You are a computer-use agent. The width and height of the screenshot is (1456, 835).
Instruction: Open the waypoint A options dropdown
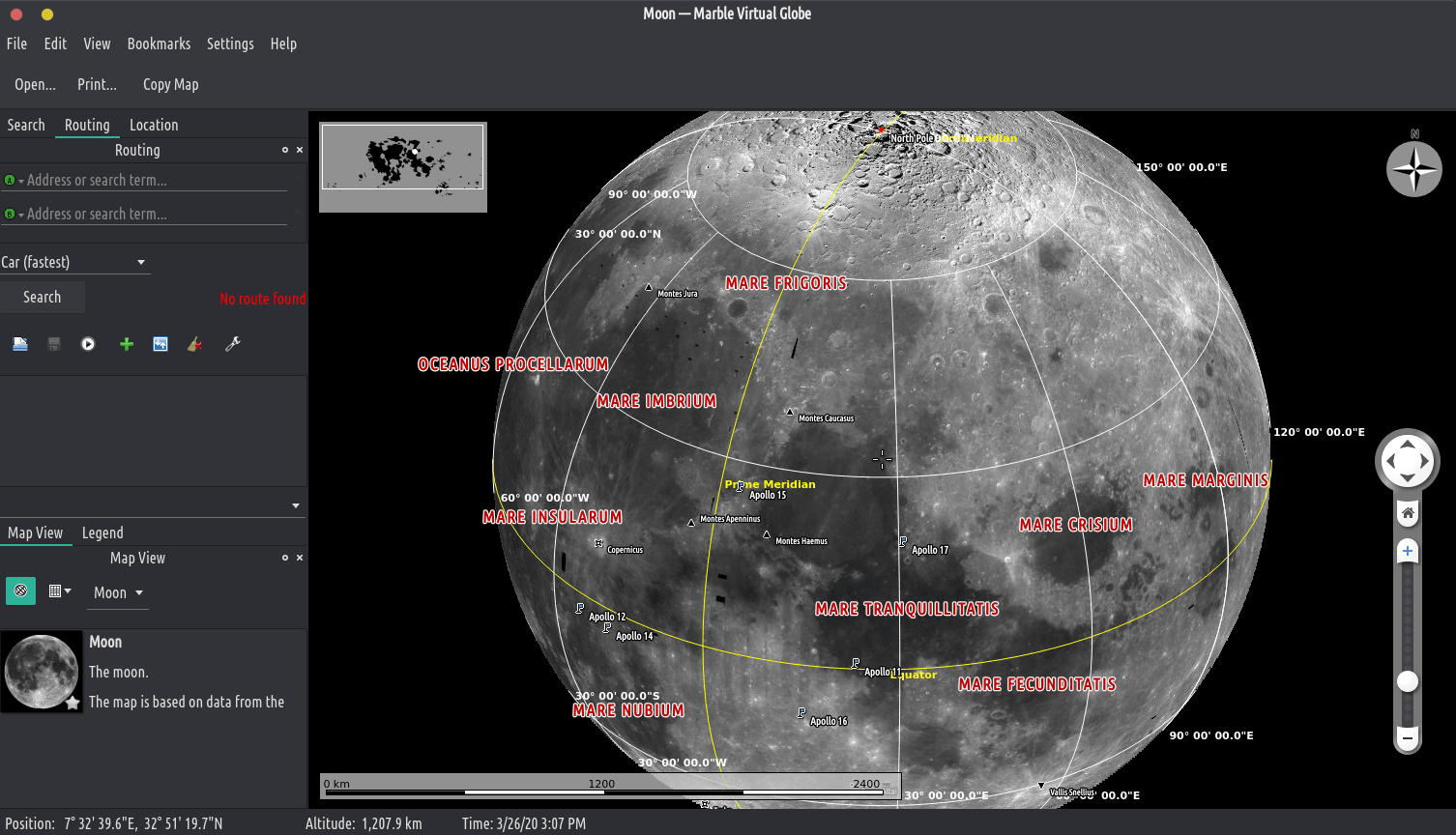coord(14,181)
